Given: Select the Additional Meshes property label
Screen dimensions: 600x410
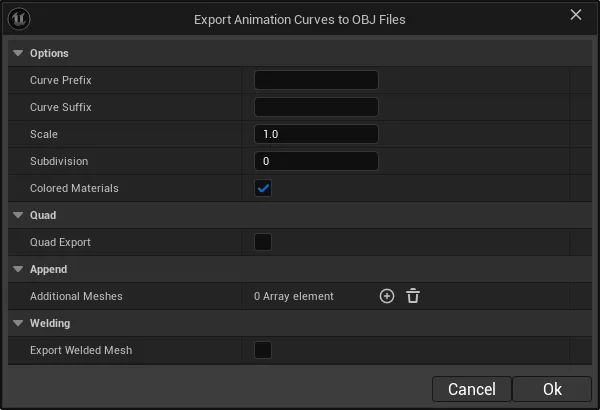Looking at the screenshot, I should pos(76,296).
